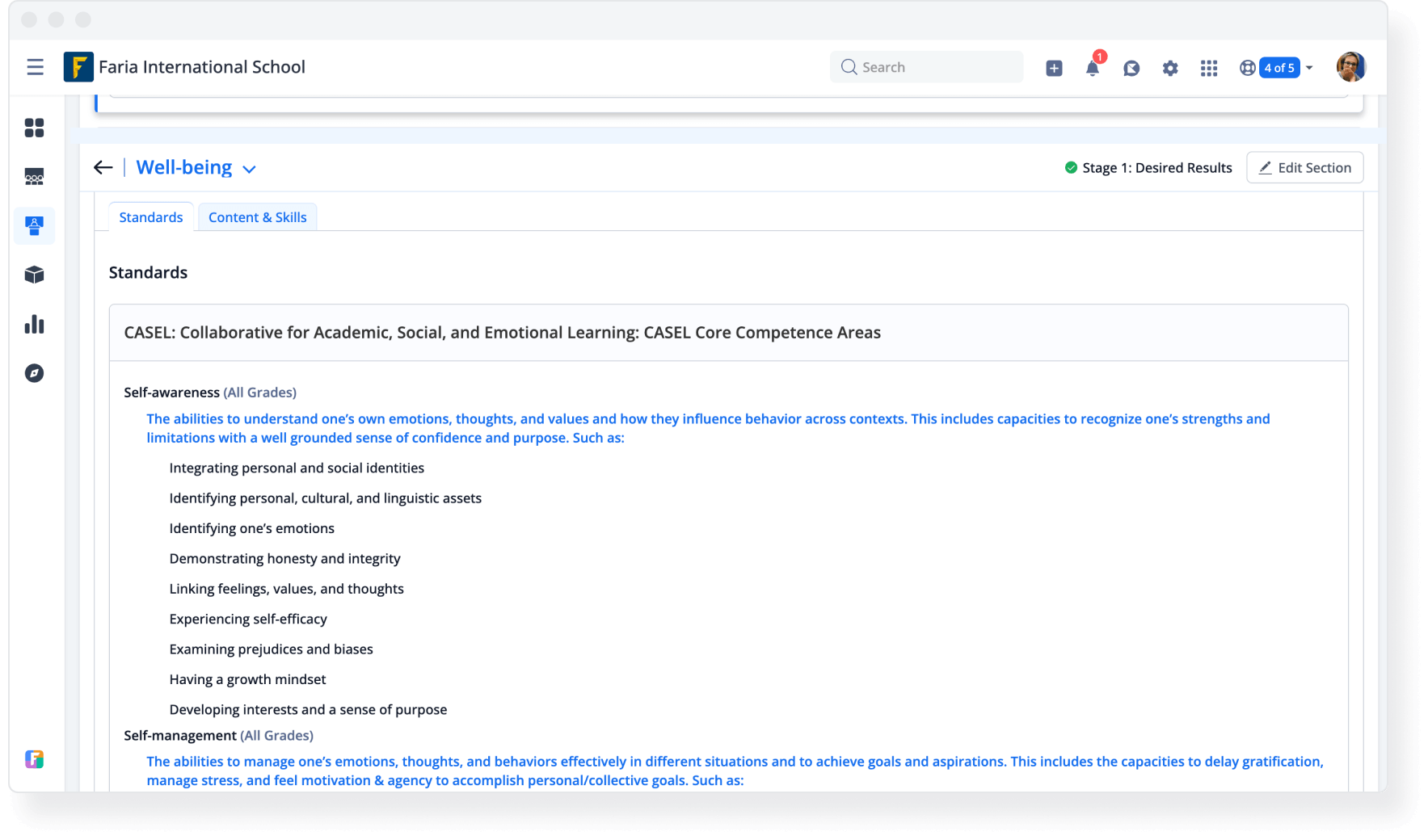Click the Edit Section button
Viewport: 1428px width, 840px height.
coord(1304,167)
